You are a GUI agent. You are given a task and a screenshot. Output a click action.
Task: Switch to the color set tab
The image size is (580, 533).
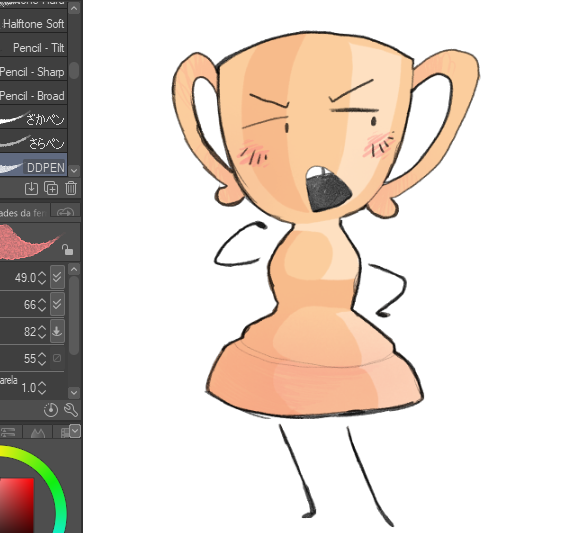64,432
